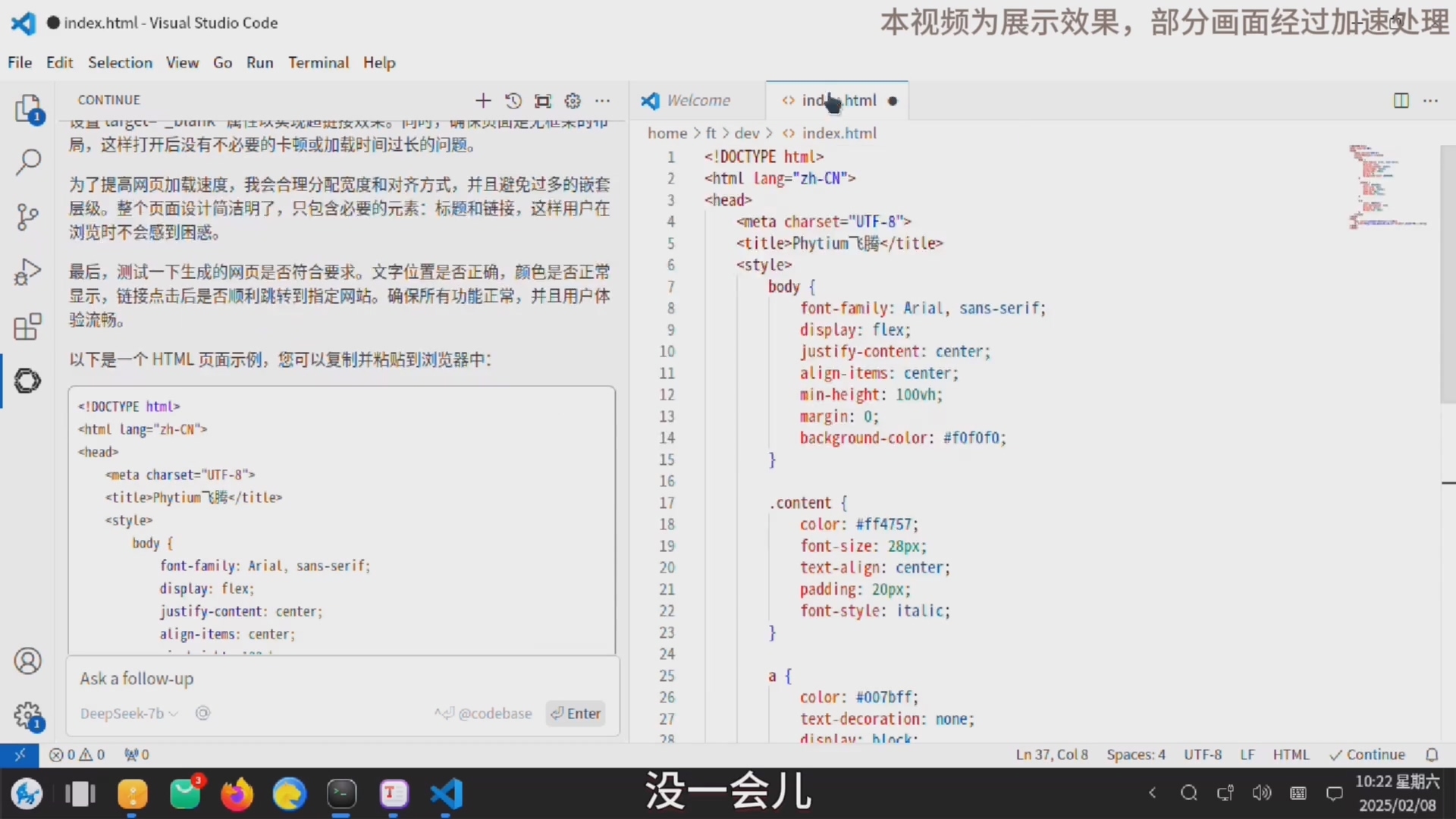Viewport: 1456px width, 819px height.
Task: Toggle notifications bell in status bar
Action: pyautogui.click(x=1432, y=755)
